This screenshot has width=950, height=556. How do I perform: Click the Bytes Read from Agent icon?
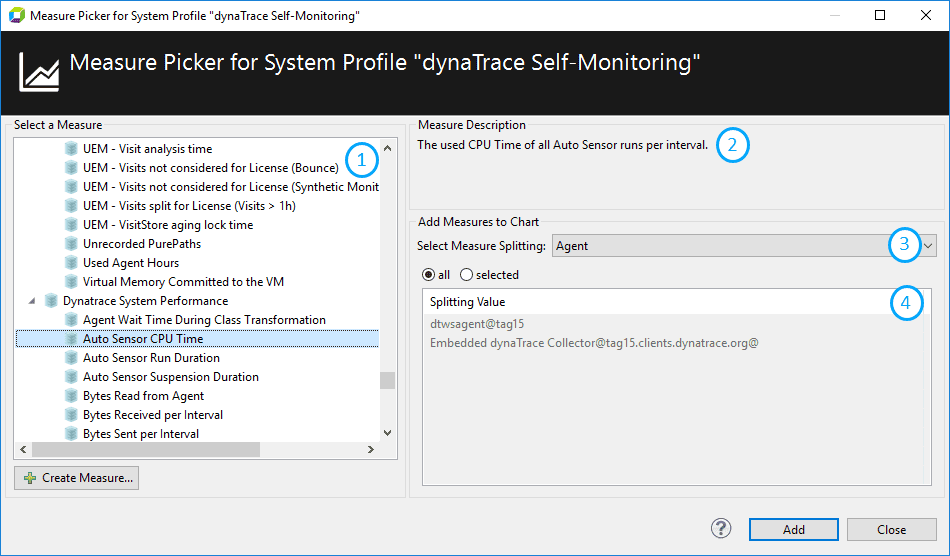[x=71, y=395]
